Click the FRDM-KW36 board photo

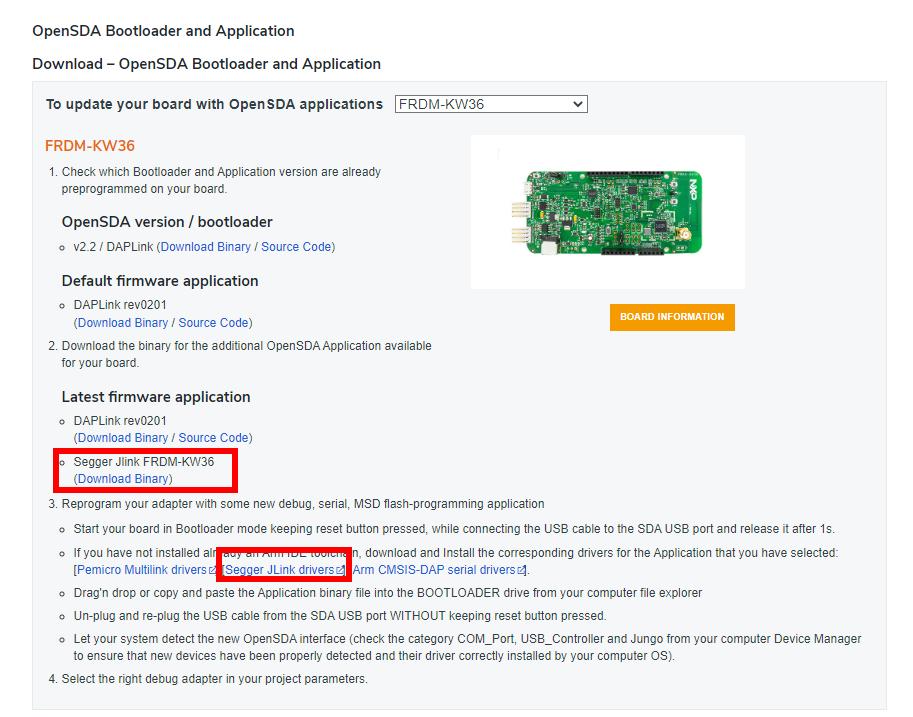pyautogui.click(x=607, y=212)
